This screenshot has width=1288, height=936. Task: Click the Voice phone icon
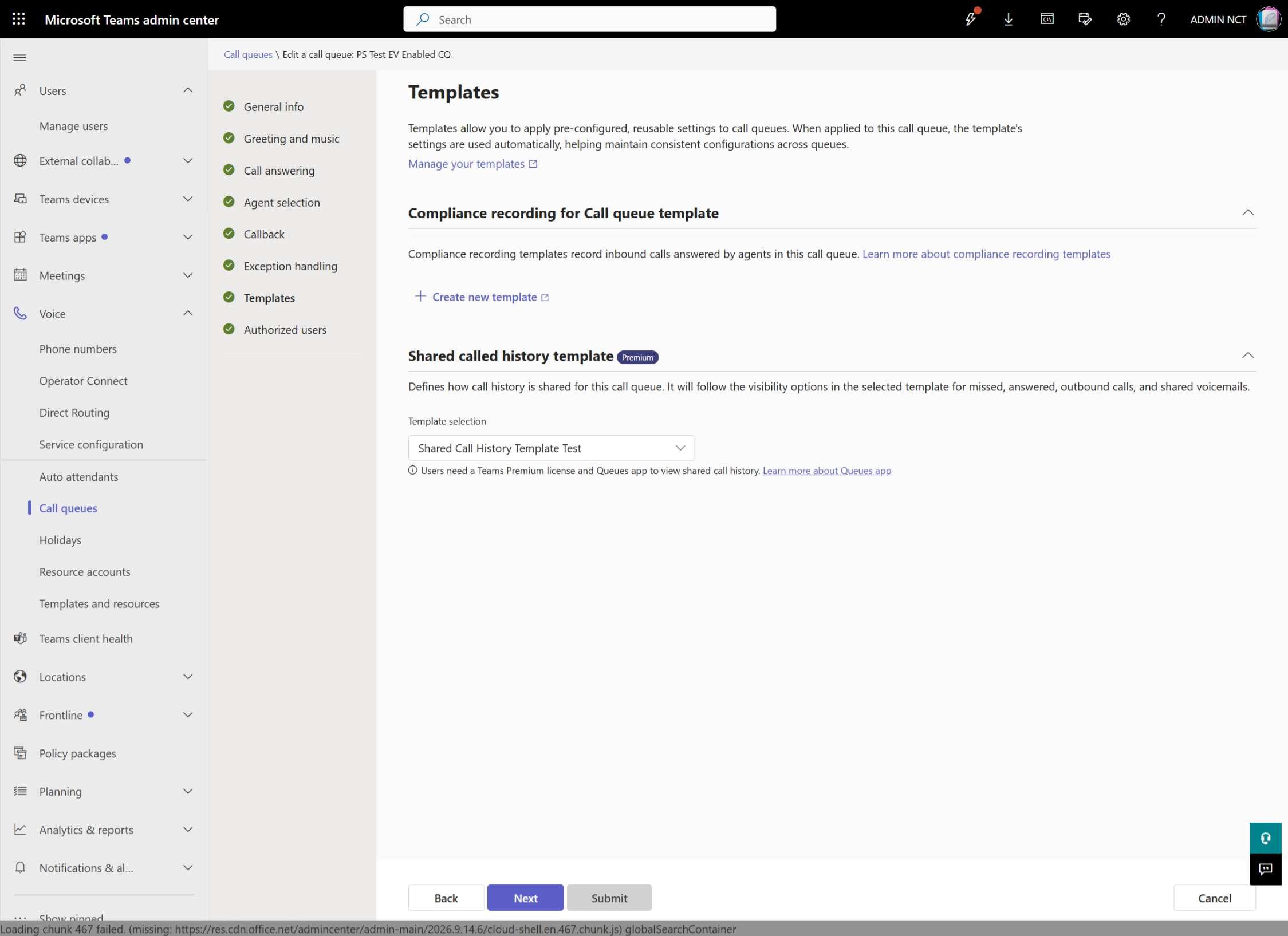click(21, 314)
